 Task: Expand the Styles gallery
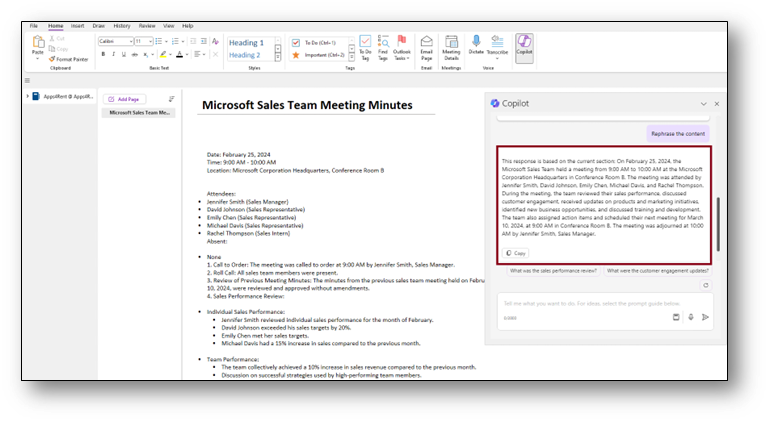pos(277,58)
